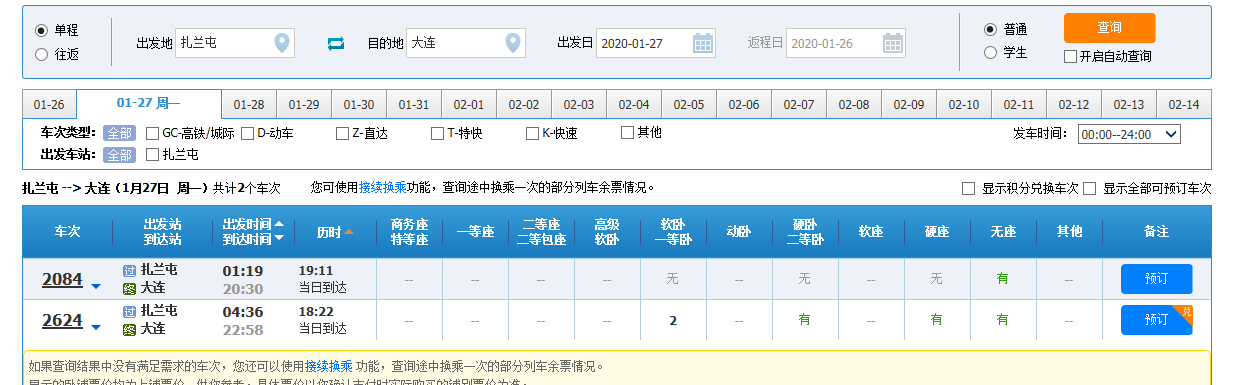The image size is (1254, 385).
Task: Check D-动车 train type filter
Action: (x=247, y=133)
